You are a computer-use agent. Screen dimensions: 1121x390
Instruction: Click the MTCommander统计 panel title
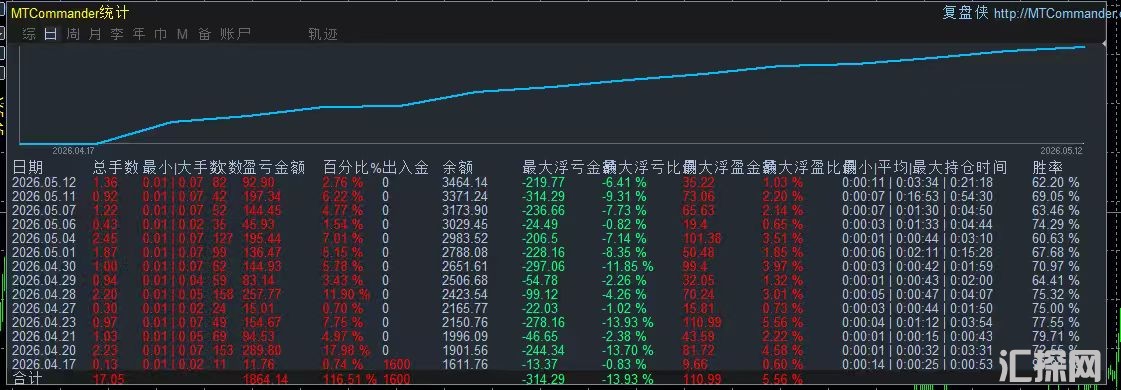point(71,14)
